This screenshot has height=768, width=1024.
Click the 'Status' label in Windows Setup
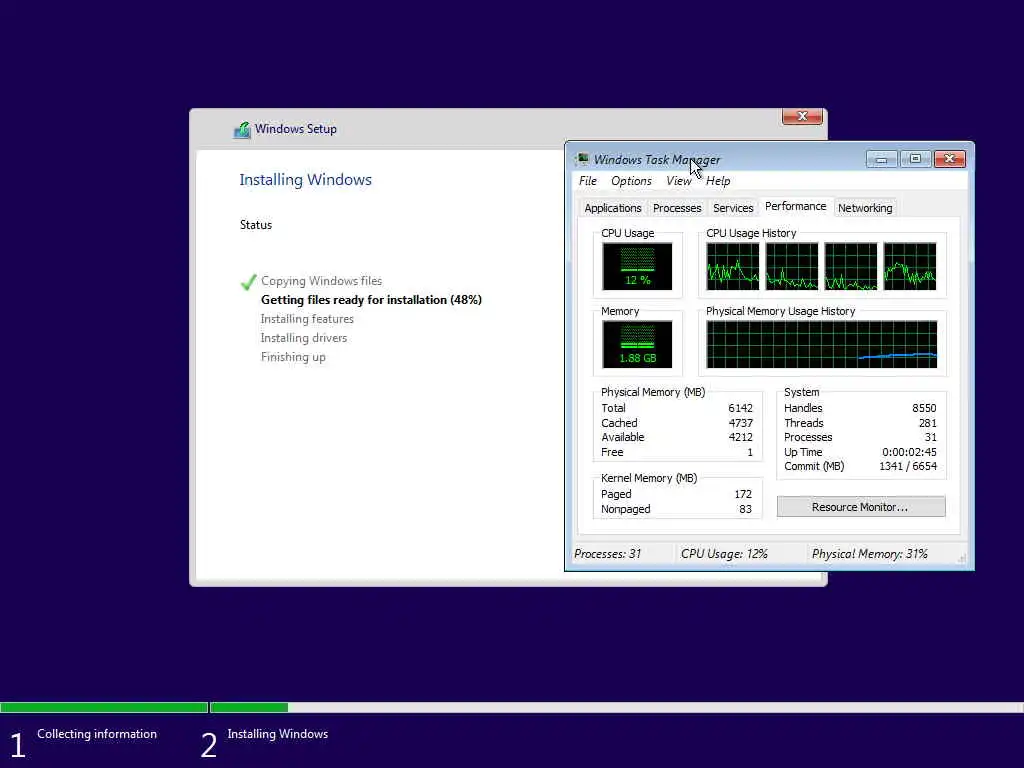[255, 225]
